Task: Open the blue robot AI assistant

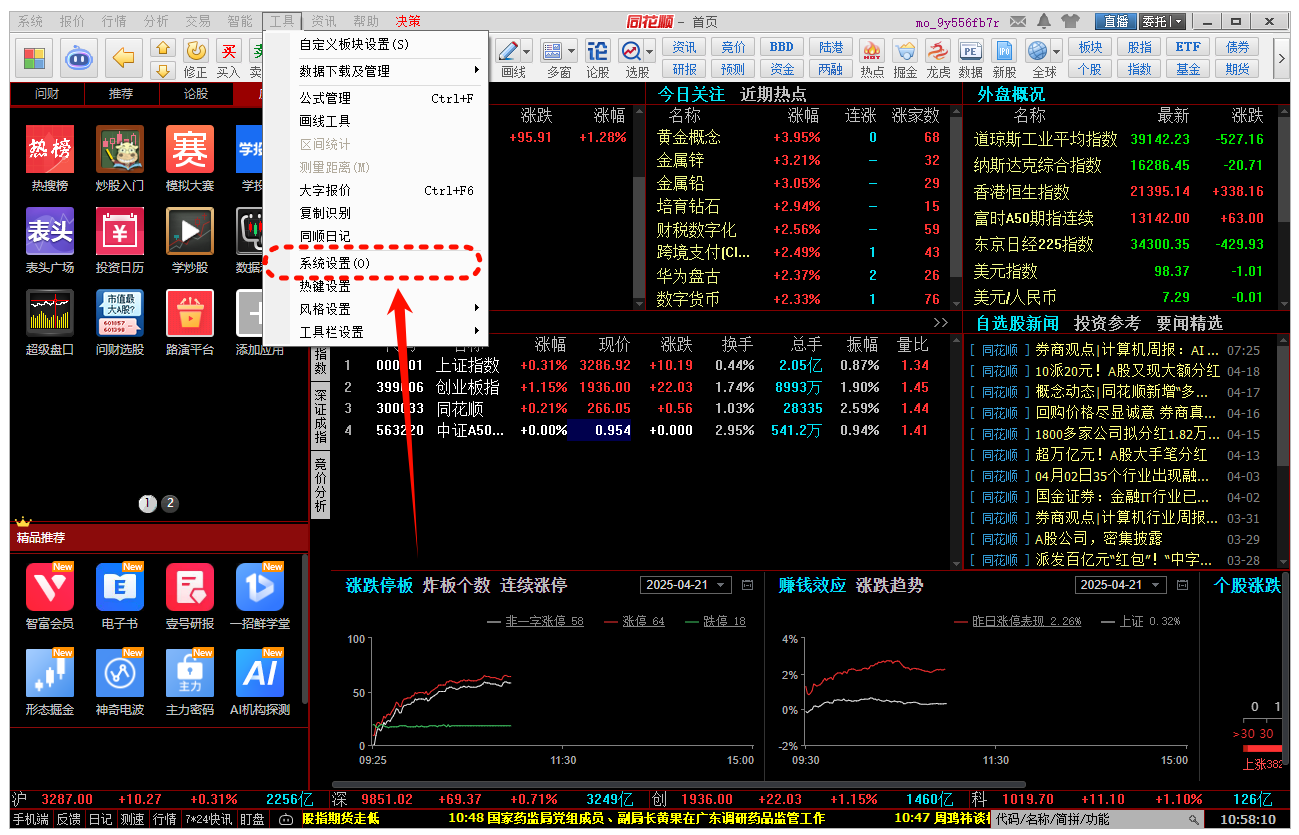Action: (81, 58)
